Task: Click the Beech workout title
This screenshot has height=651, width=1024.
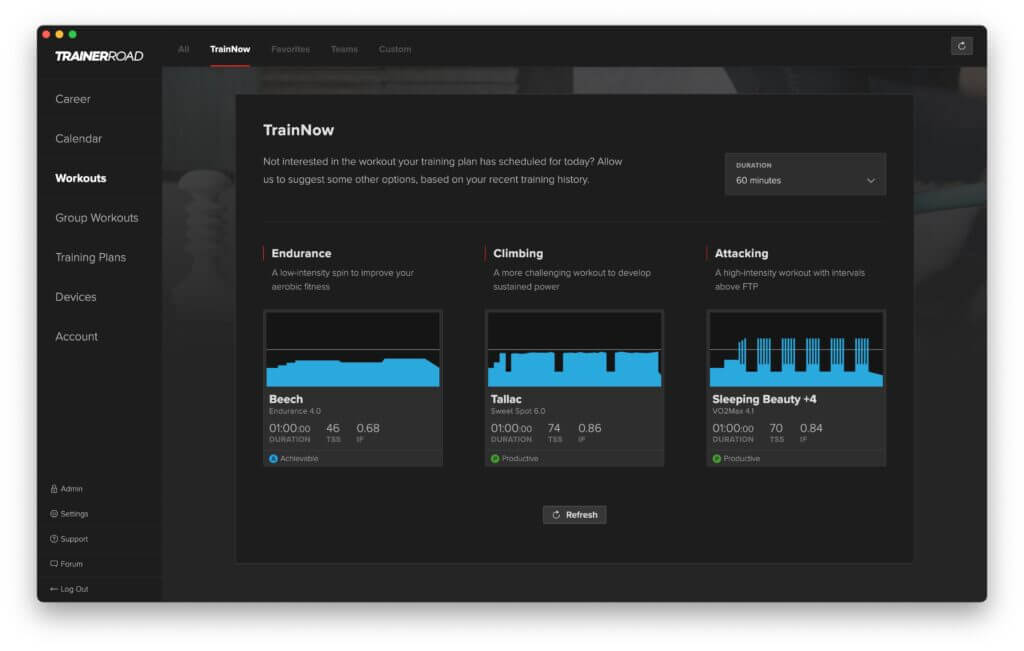Action: (286, 399)
